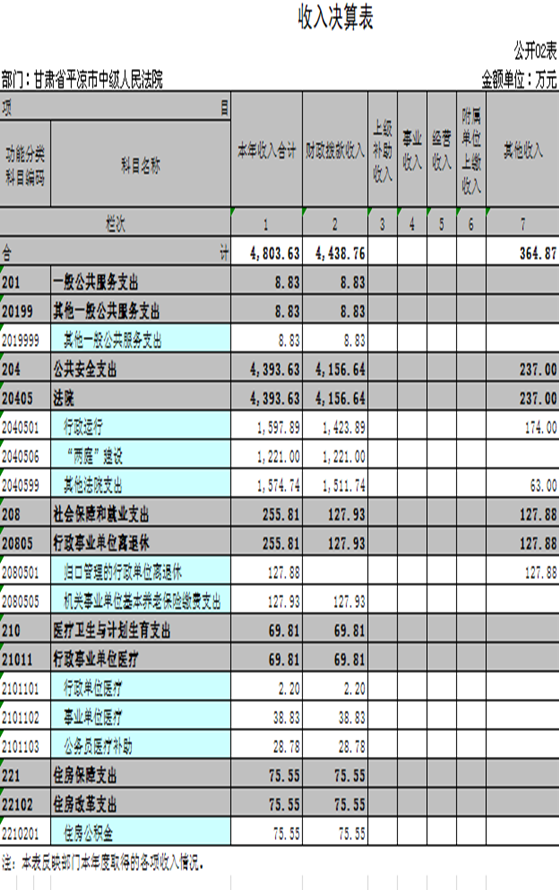Screen dimensions: 559x890
Task: Select the 事业收入 column header
Action: (412, 150)
